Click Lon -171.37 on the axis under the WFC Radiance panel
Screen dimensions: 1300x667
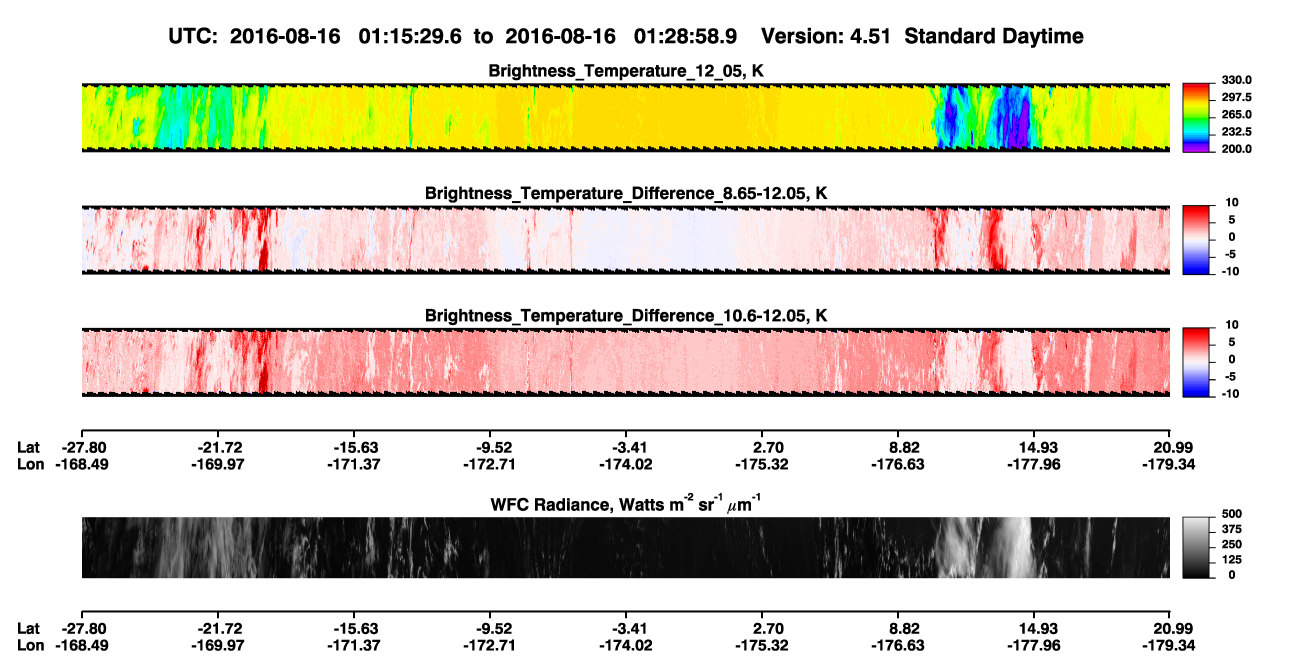[x=353, y=645]
